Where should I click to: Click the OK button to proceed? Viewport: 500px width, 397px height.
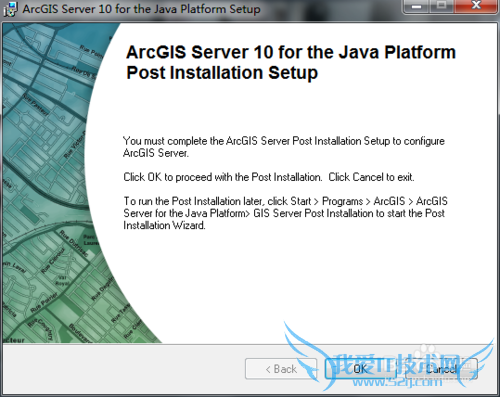click(x=361, y=369)
